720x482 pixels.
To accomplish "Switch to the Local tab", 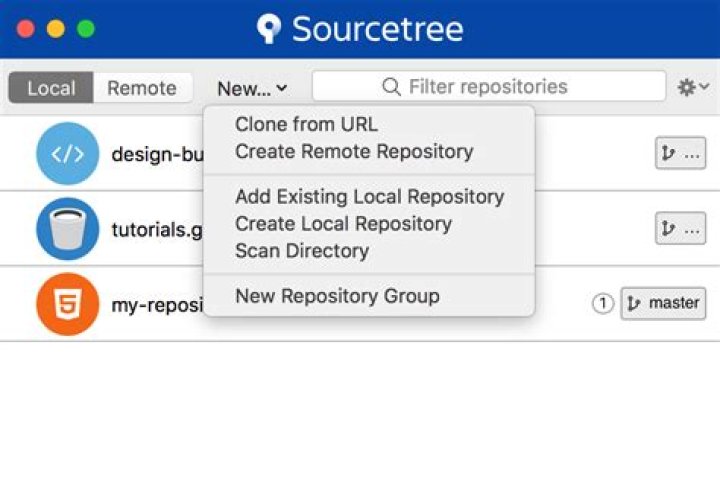I will (51, 88).
